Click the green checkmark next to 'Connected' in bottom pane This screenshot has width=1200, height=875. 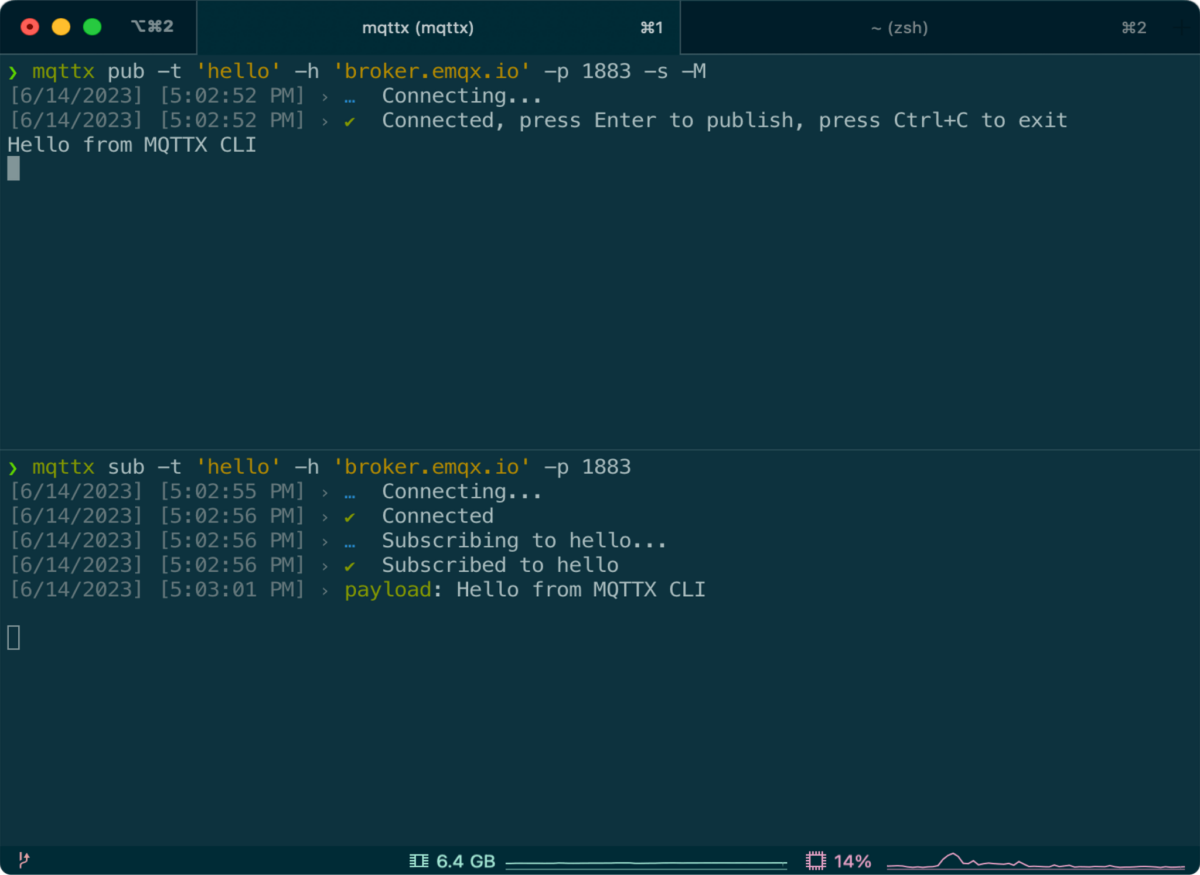click(x=350, y=517)
